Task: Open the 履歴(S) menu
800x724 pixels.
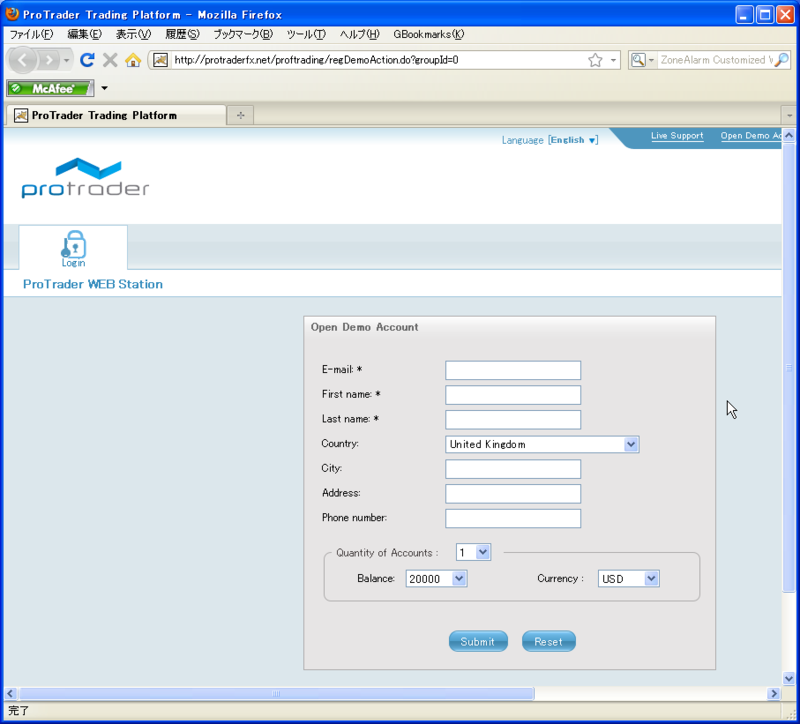Action: click(x=182, y=34)
